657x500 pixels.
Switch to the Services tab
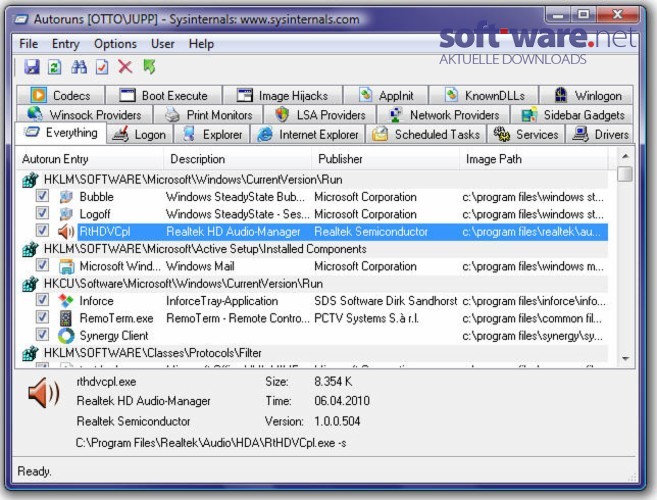(526, 135)
